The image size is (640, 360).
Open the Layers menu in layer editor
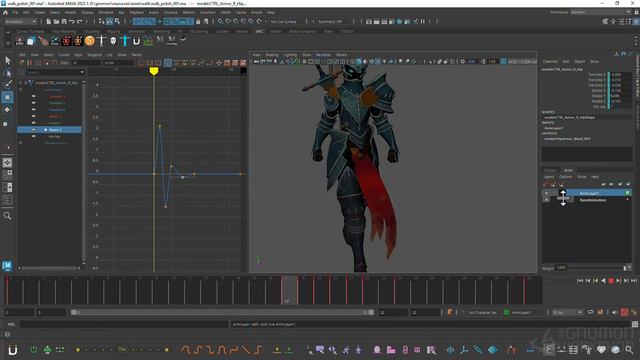(549, 177)
